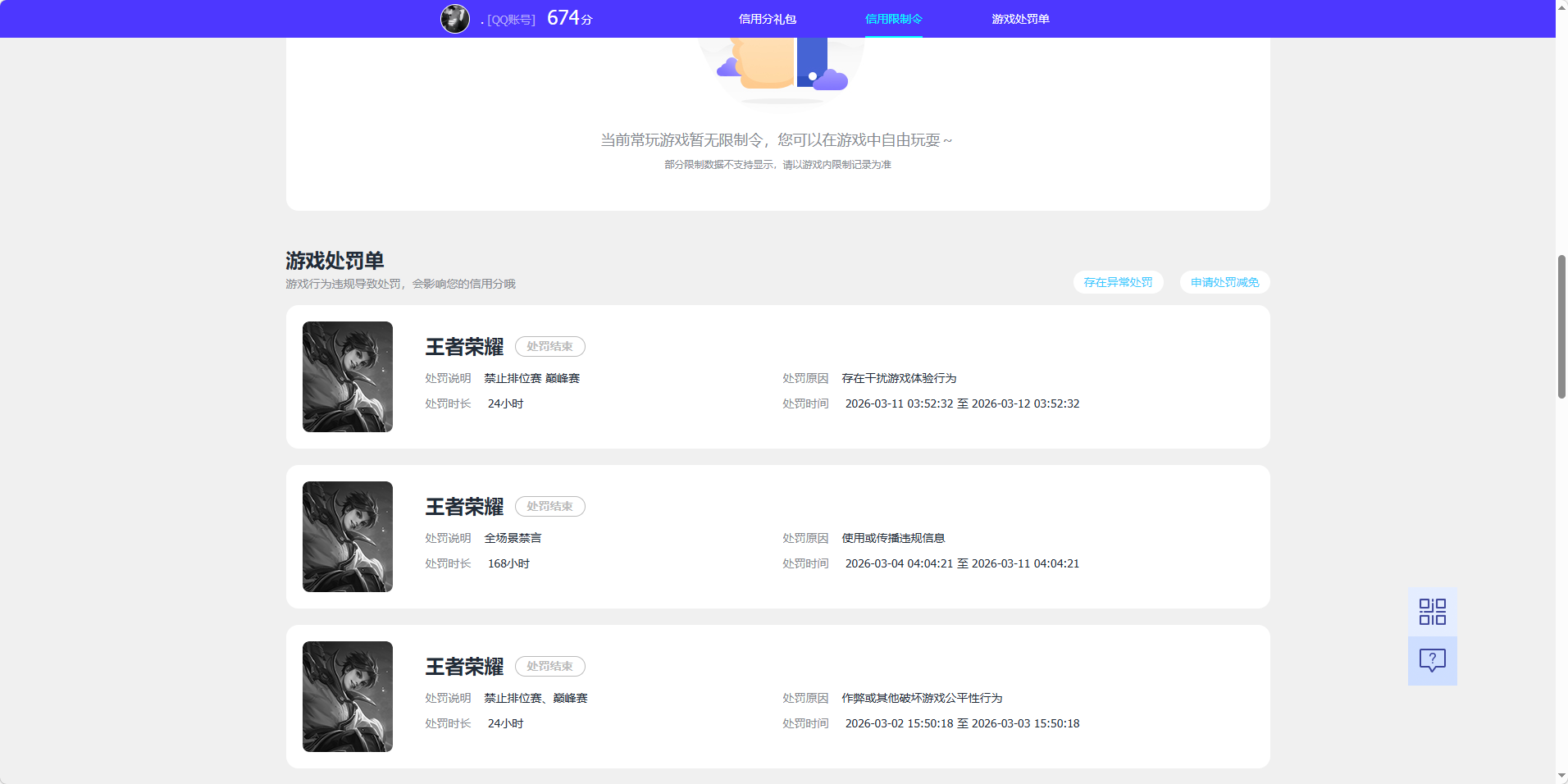
Task: Open the feedback help bubble icon
Action: (1431, 661)
